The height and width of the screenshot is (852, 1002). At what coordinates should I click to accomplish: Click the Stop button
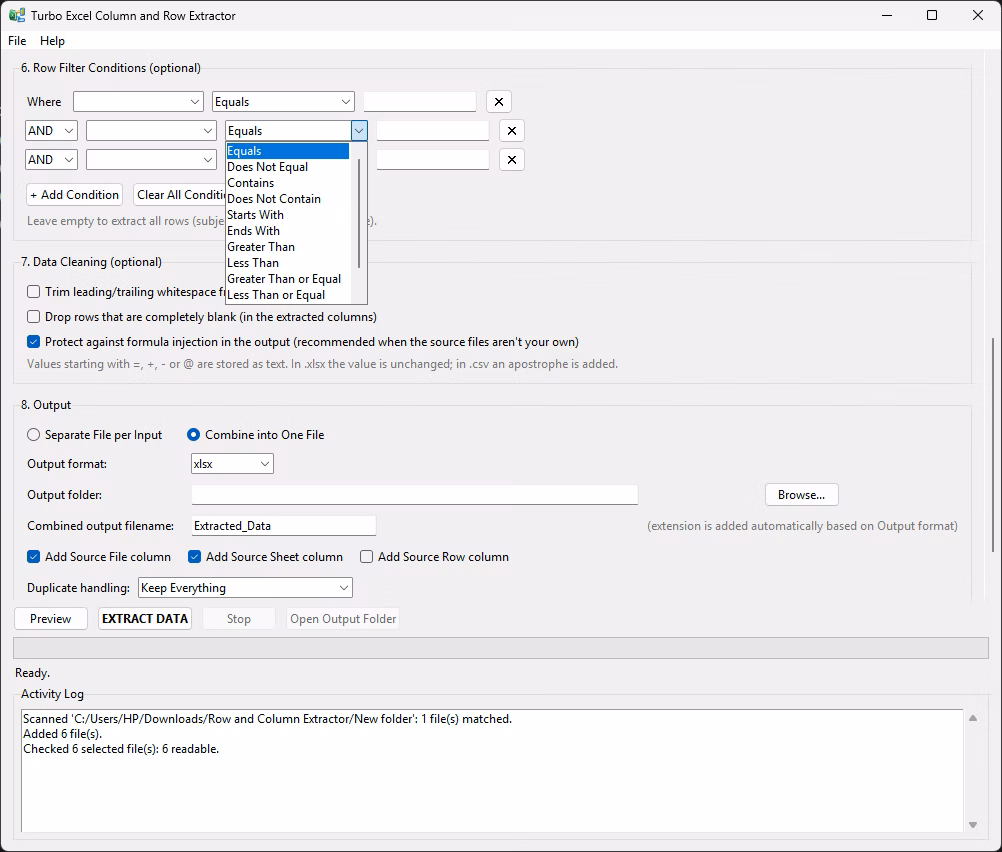point(238,619)
